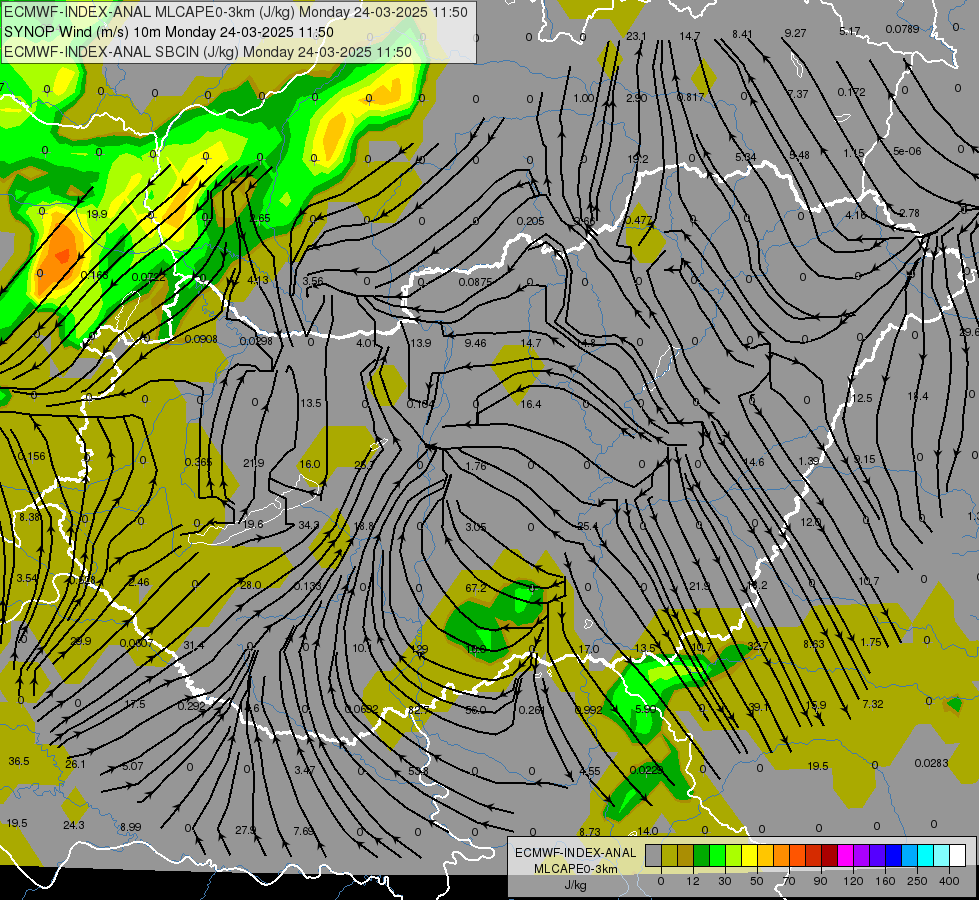
Task: Click the map value '31.4'
Action: pyautogui.click(x=194, y=645)
